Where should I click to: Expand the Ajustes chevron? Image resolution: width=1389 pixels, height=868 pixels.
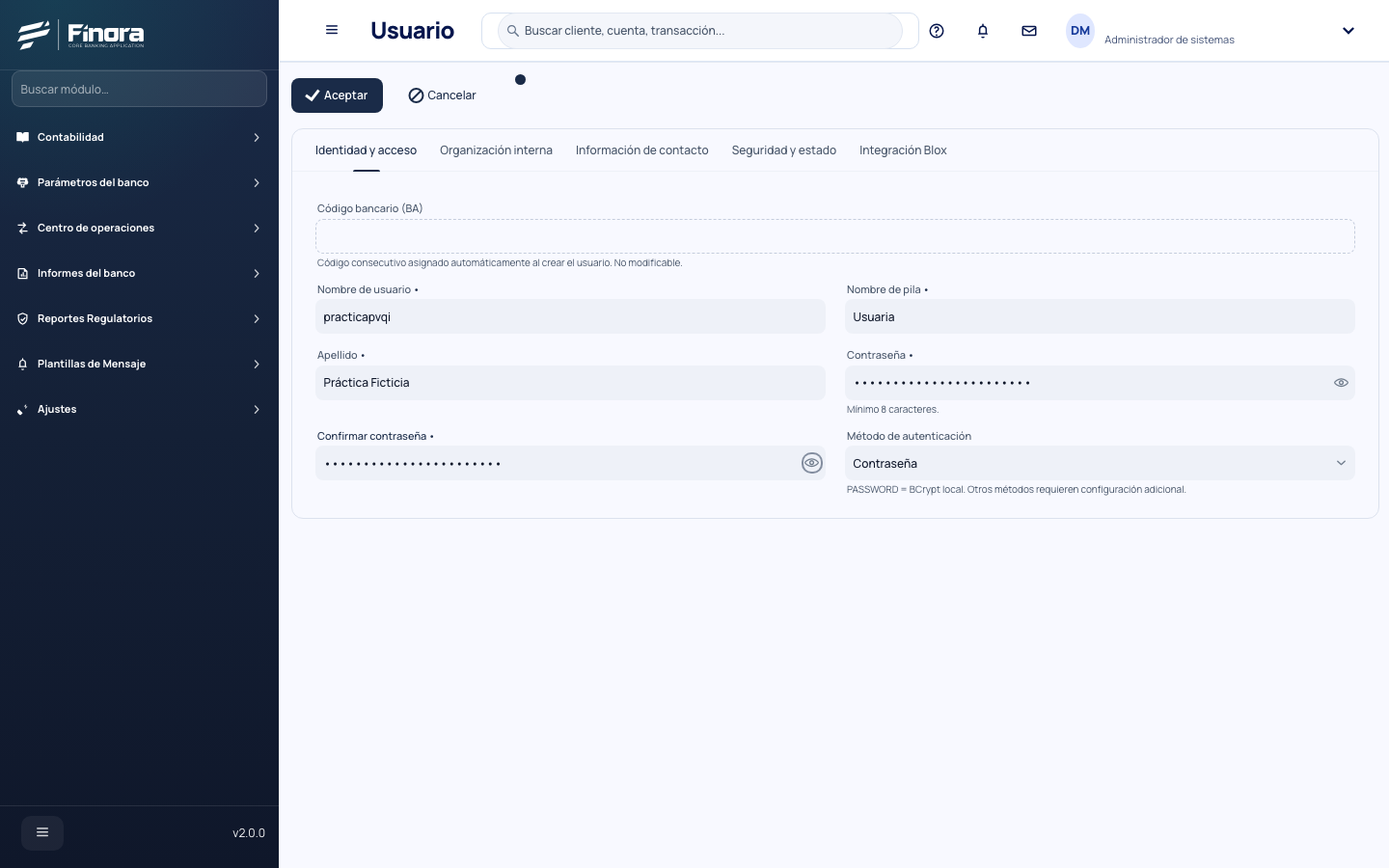pos(257,409)
